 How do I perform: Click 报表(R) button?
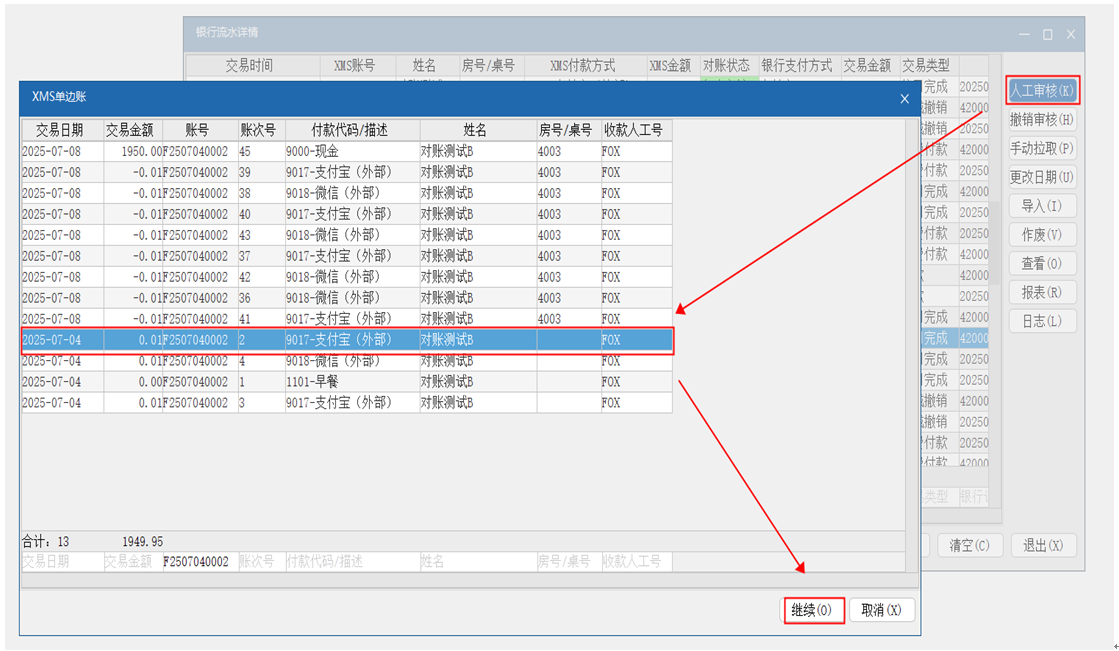tap(1042, 292)
